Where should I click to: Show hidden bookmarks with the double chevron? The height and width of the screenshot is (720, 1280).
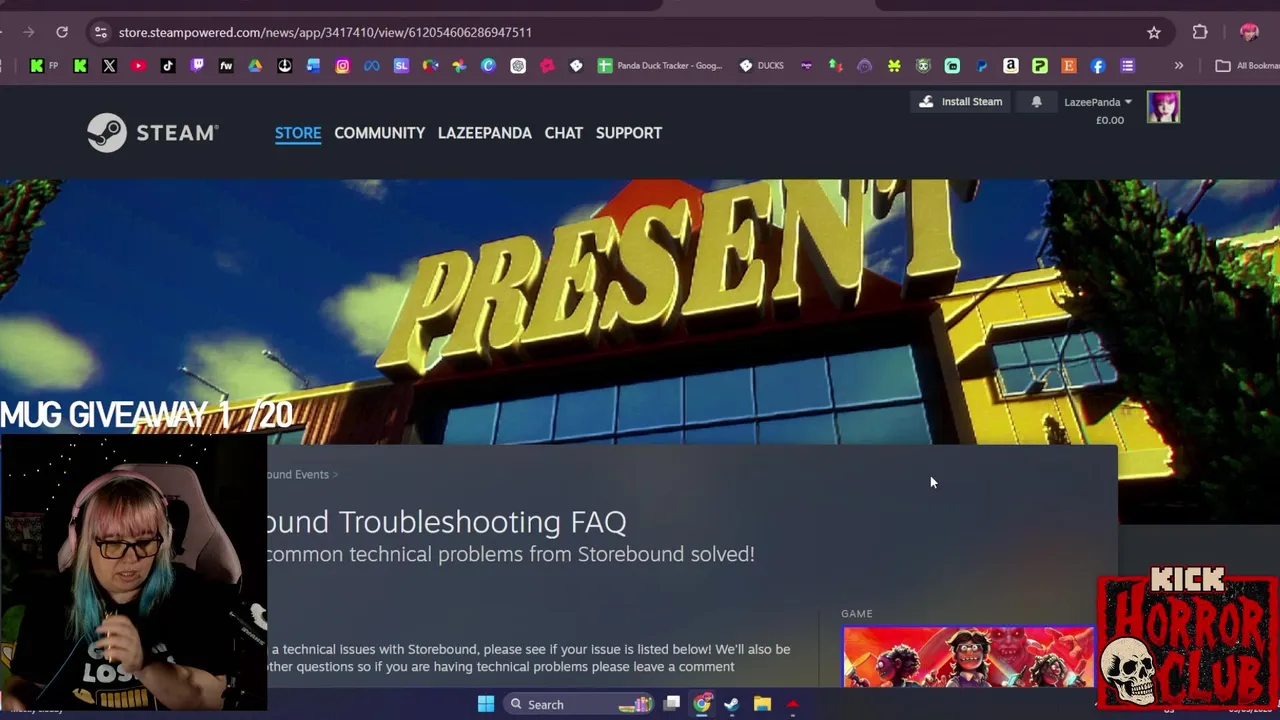tap(1178, 66)
